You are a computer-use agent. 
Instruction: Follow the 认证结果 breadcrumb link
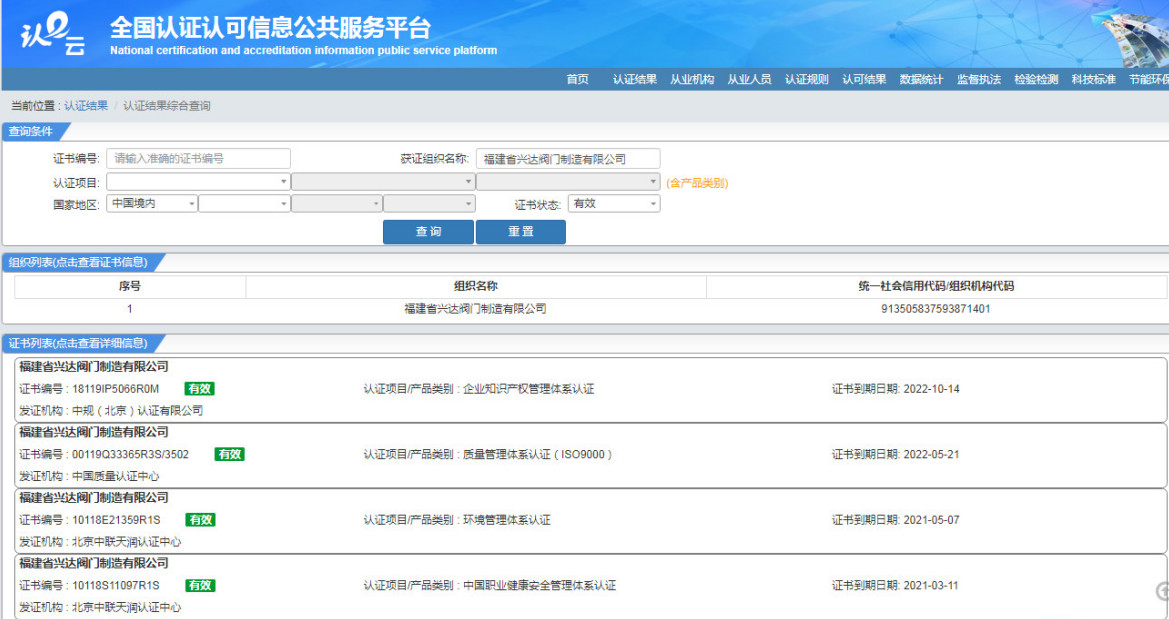coord(86,106)
